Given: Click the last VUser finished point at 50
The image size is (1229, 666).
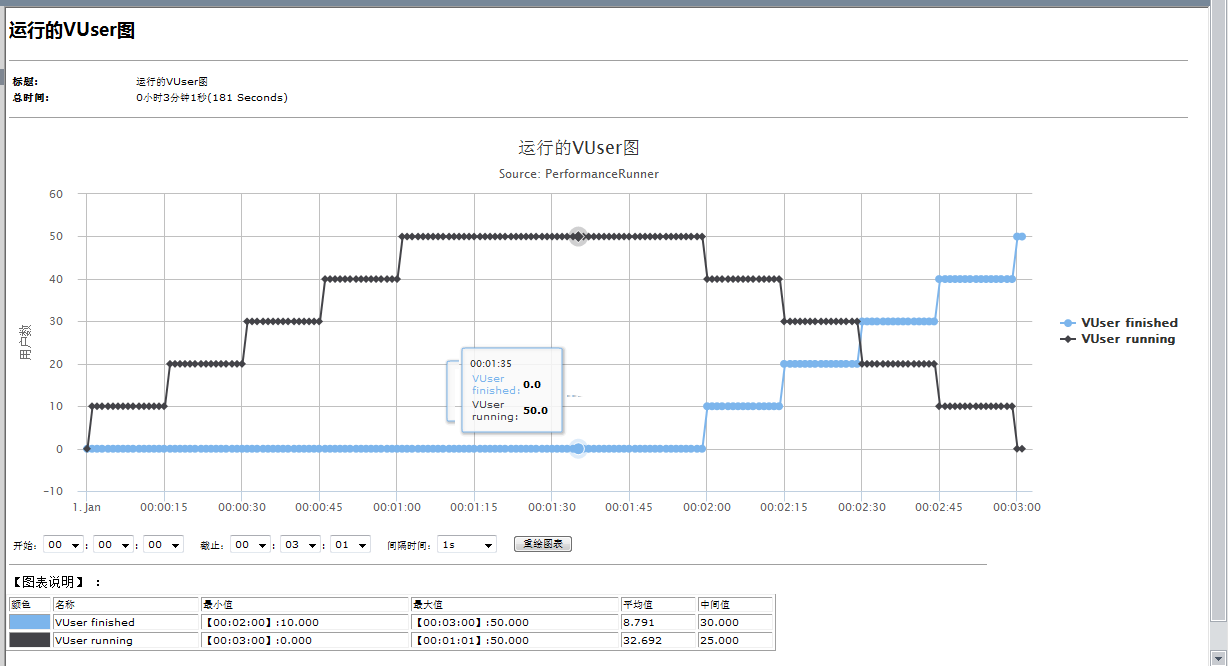Looking at the screenshot, I should point(1021,237).
